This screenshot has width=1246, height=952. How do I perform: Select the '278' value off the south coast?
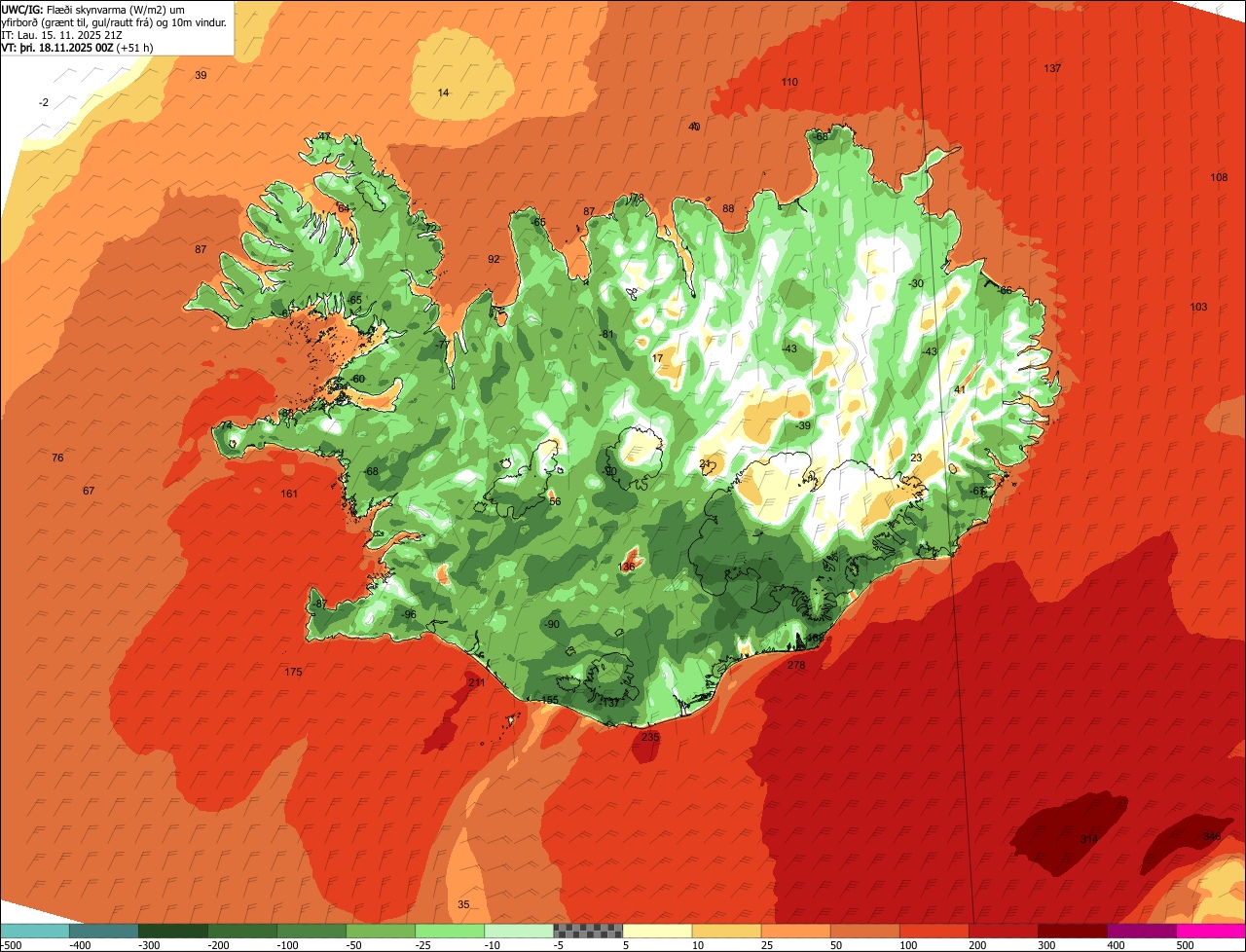pos(796,666)
